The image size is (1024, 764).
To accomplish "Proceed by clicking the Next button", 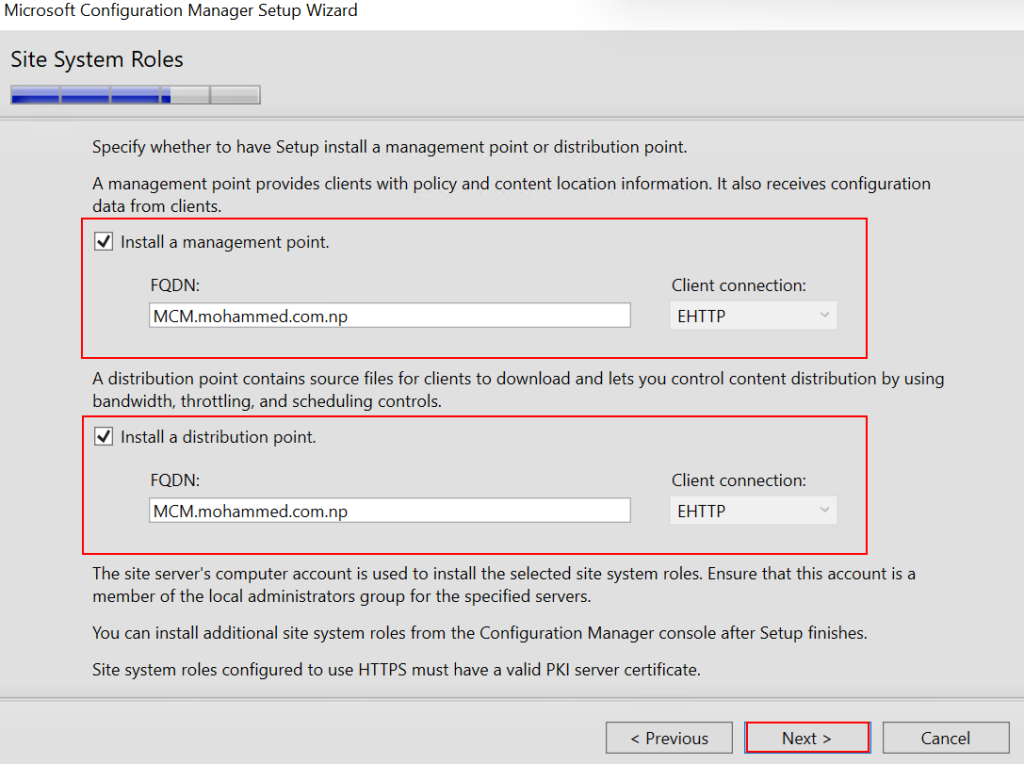I will coord(807,738).
